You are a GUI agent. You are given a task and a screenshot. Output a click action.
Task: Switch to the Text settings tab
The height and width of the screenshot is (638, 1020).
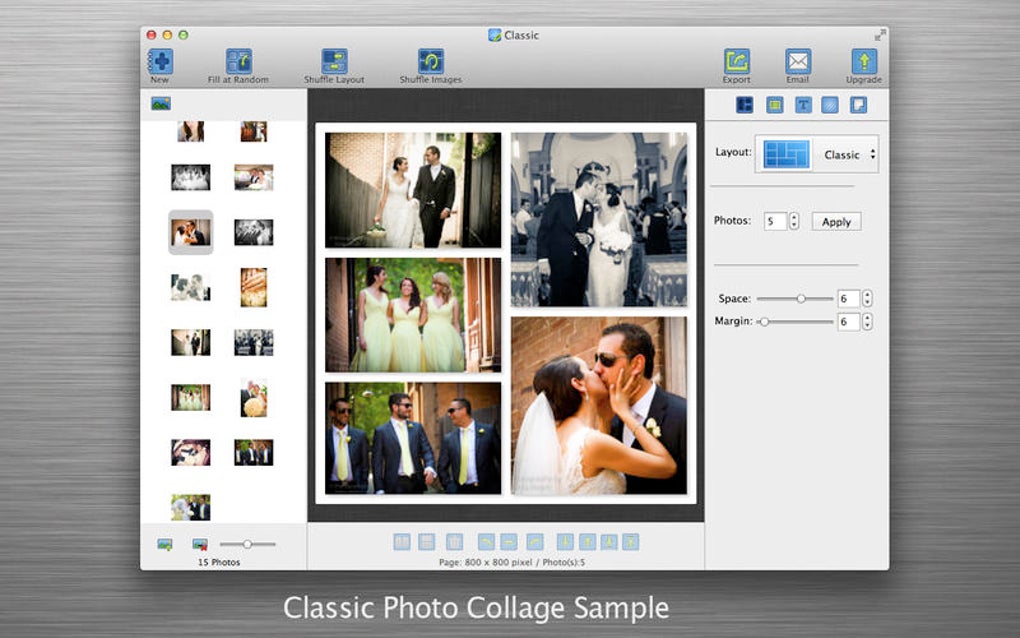pyautogui.click(x=802, y=105)
